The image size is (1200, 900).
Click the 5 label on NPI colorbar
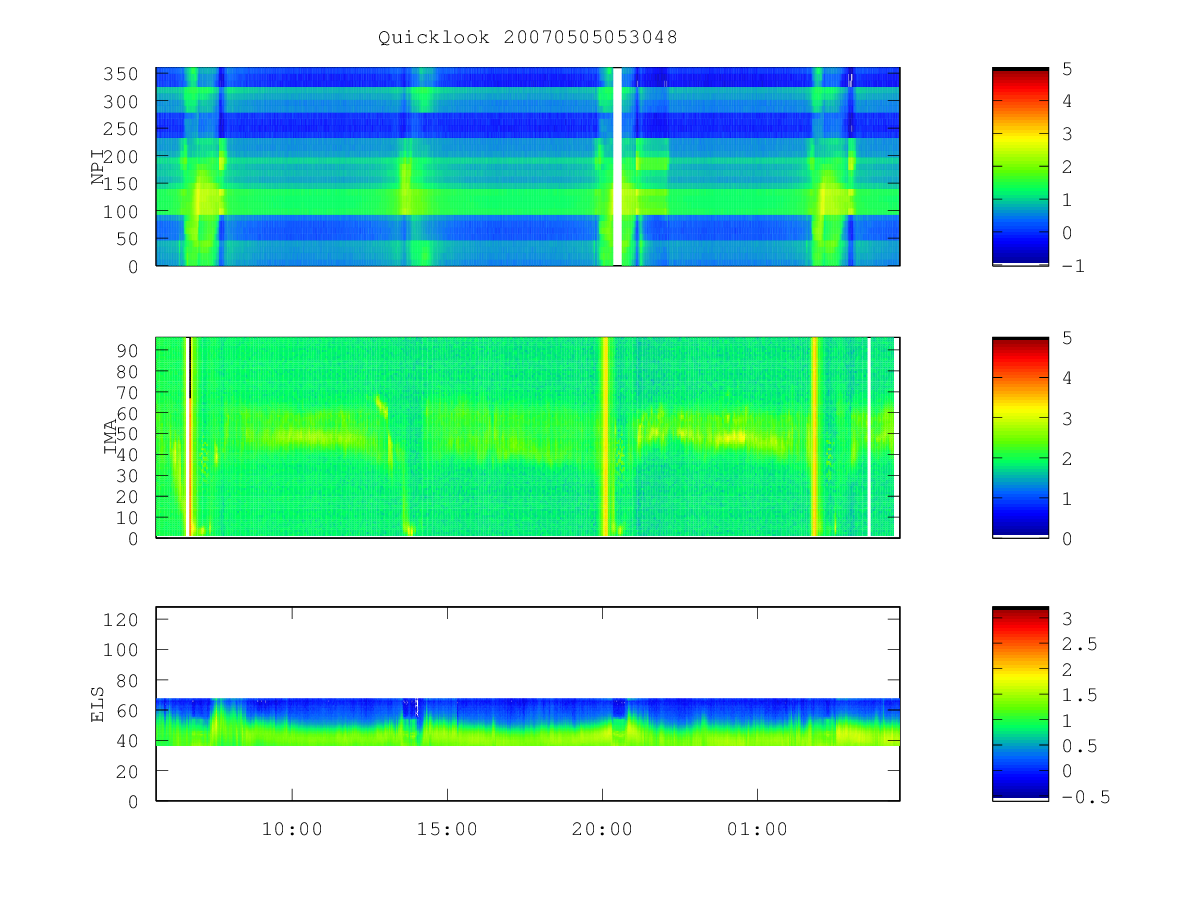[1065, 69]
